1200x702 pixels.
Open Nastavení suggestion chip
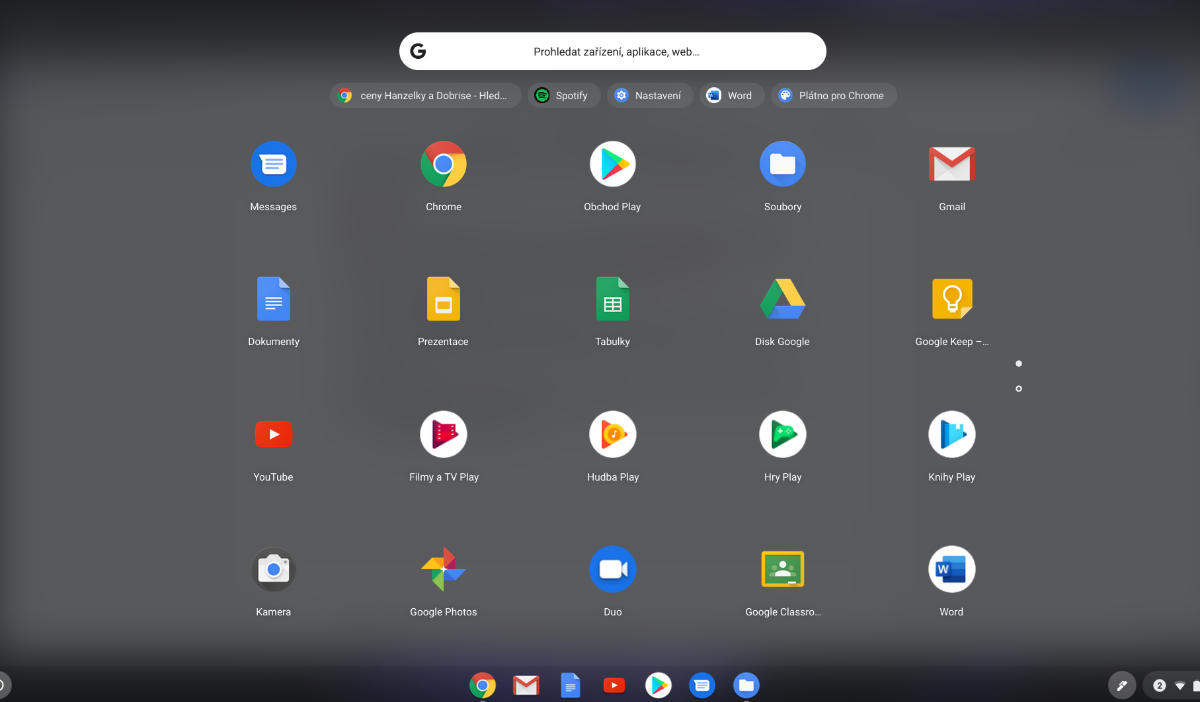(x=648, y=96)
